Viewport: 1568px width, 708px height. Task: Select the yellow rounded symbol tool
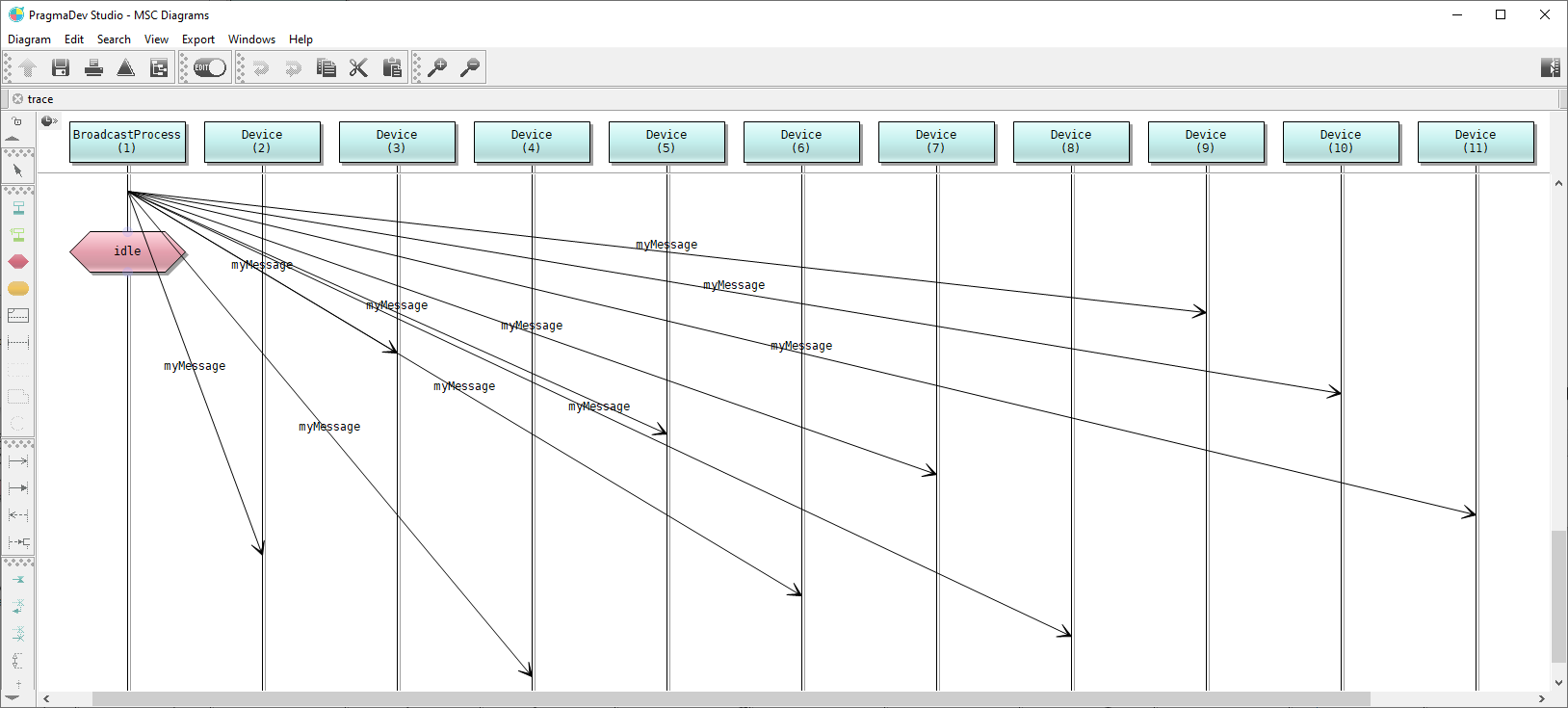point(18,289)
